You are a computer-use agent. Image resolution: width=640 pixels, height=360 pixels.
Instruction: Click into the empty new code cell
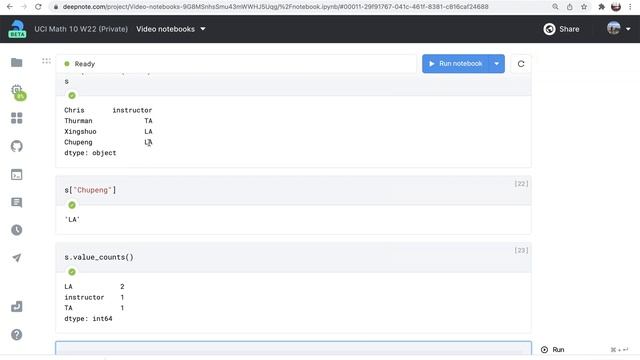[293, 348]
